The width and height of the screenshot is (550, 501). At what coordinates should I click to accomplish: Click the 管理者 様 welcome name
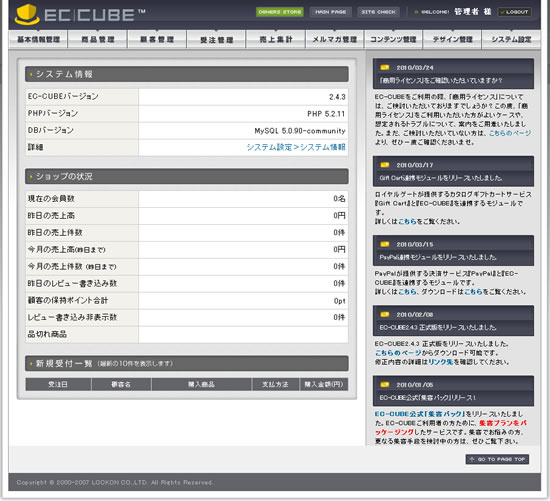click(x=472, y=12)
